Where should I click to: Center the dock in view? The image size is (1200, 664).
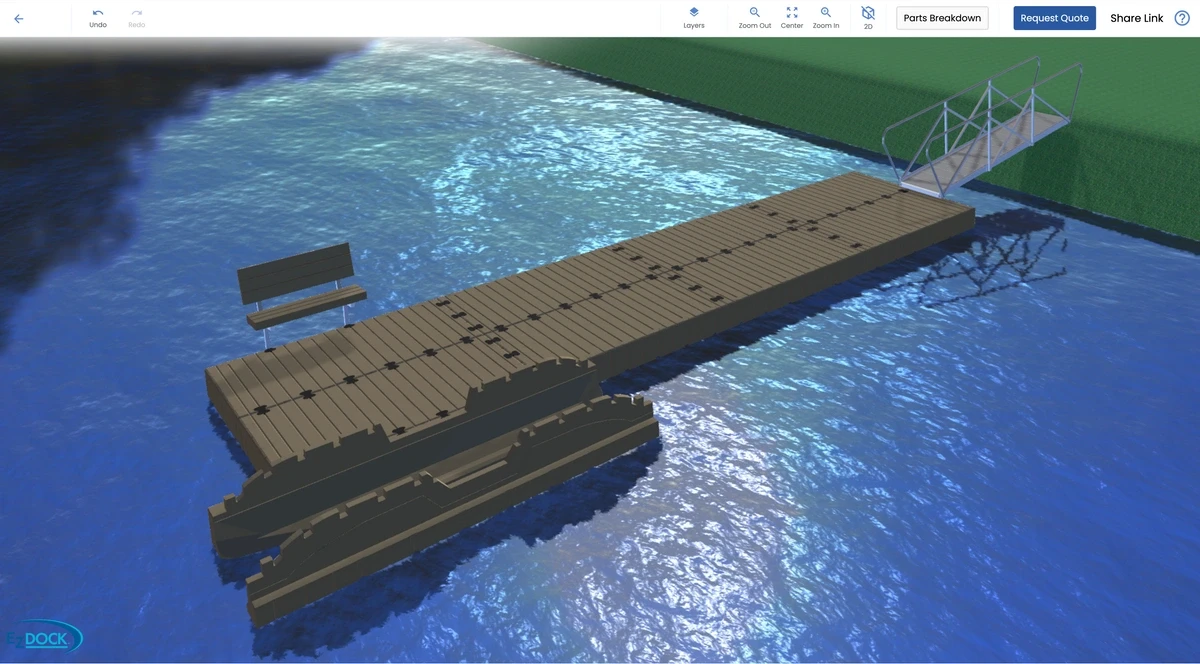tap(792, 18)
